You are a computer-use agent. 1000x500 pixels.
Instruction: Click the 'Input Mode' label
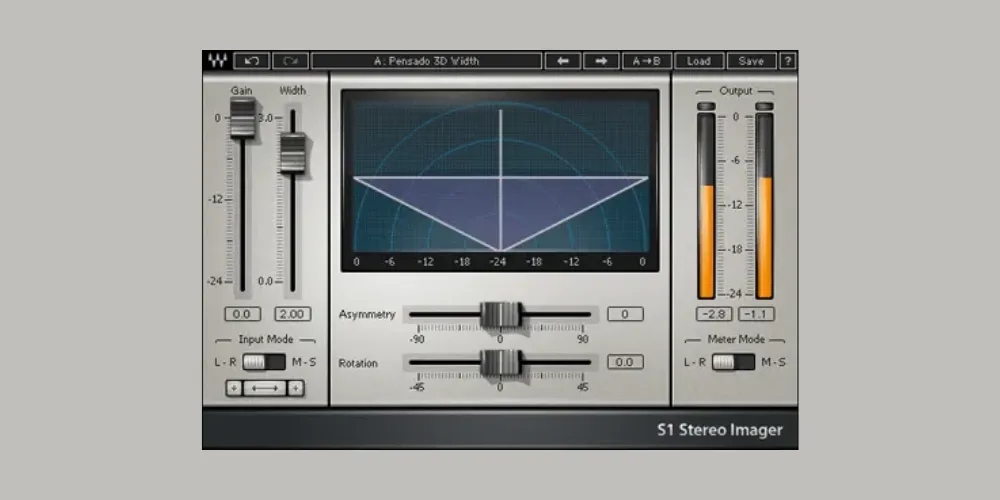coord(266,340)
